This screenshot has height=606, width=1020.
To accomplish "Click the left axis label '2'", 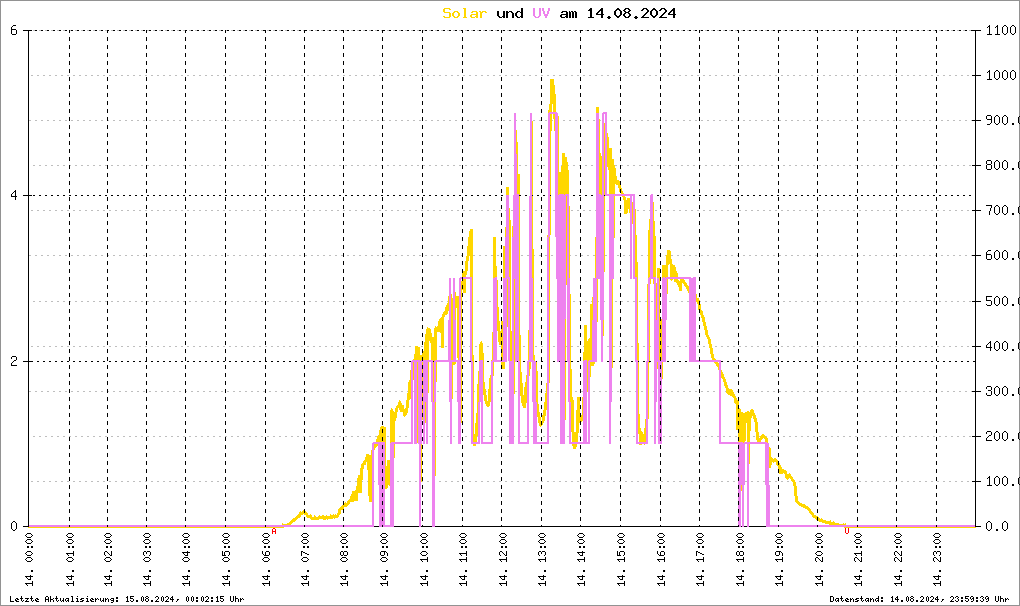I will (x=14, y=362).
